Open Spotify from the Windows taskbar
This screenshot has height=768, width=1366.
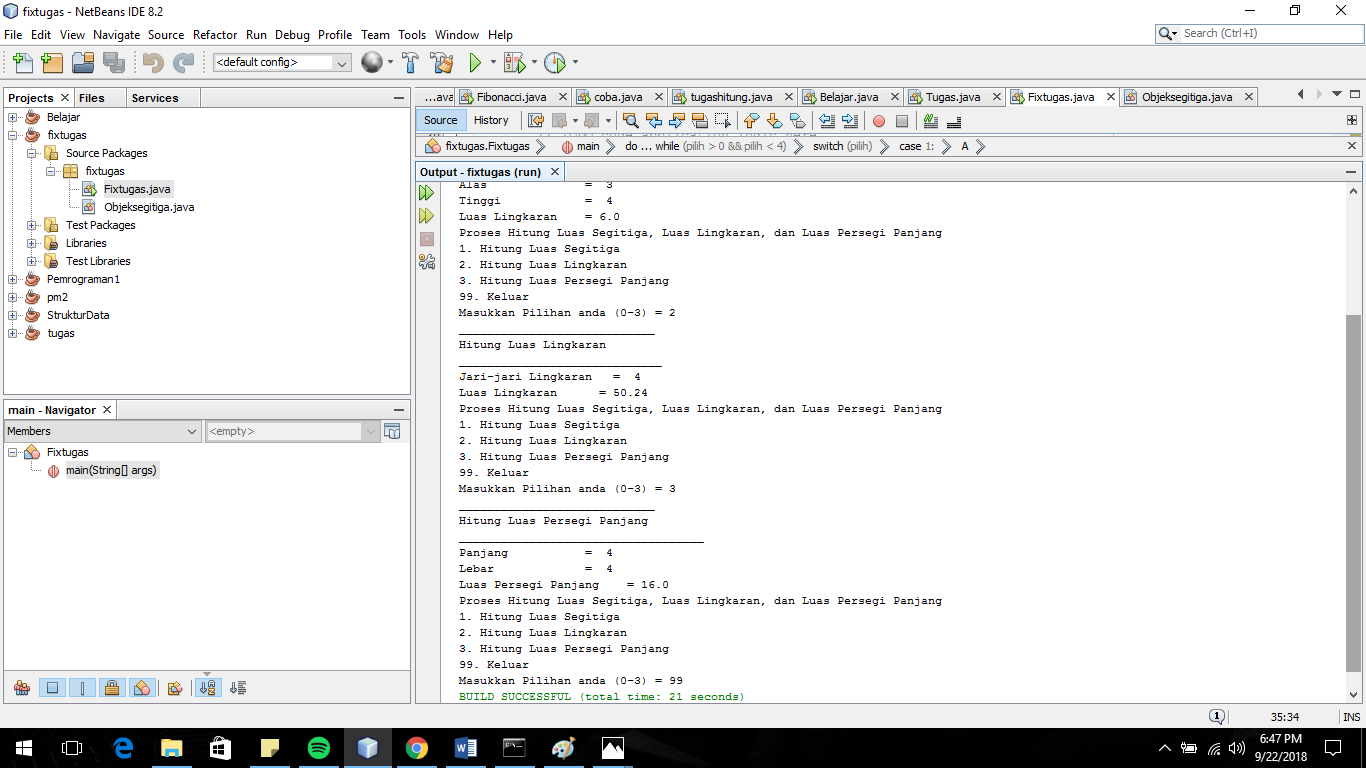[x=318, y=747]
